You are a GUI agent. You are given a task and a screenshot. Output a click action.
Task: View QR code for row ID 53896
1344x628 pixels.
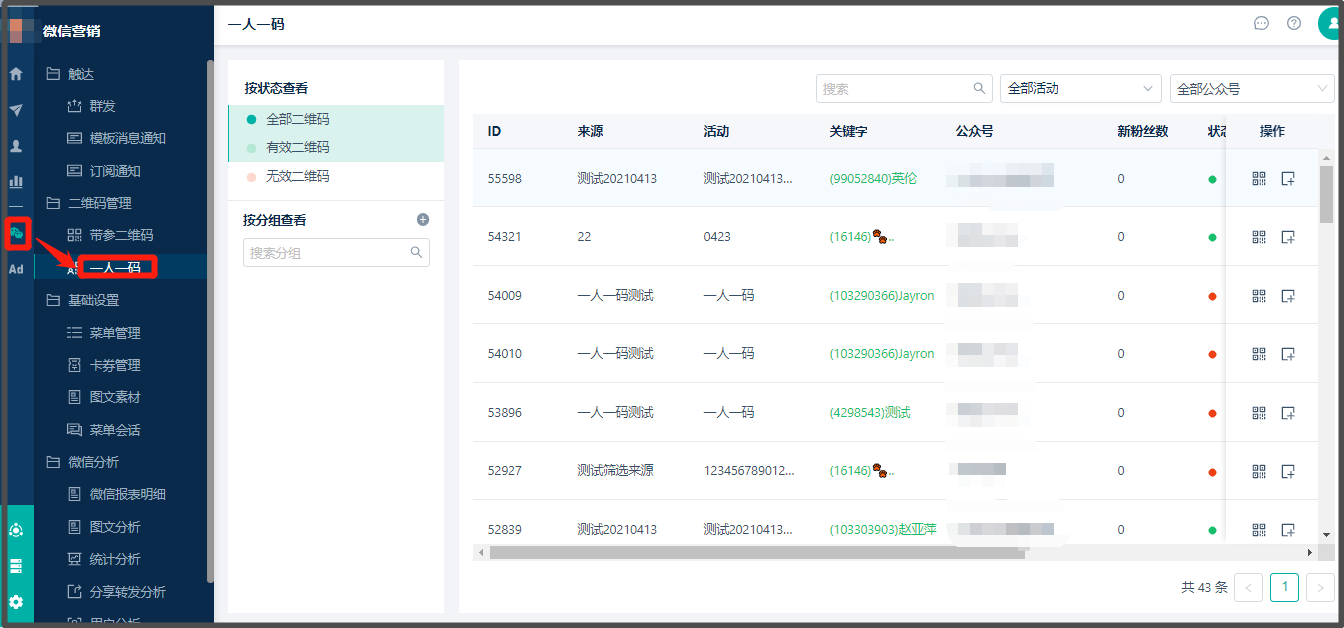coord(1259,413)
